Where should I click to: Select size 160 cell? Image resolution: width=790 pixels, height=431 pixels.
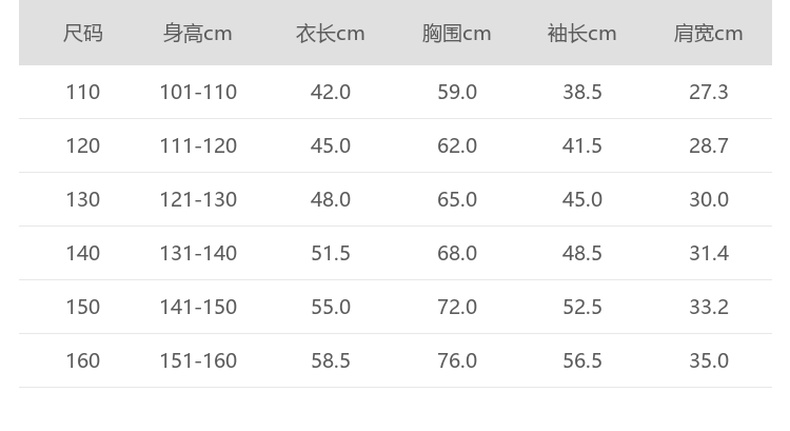pyautogui.click(x=83, y=361)
